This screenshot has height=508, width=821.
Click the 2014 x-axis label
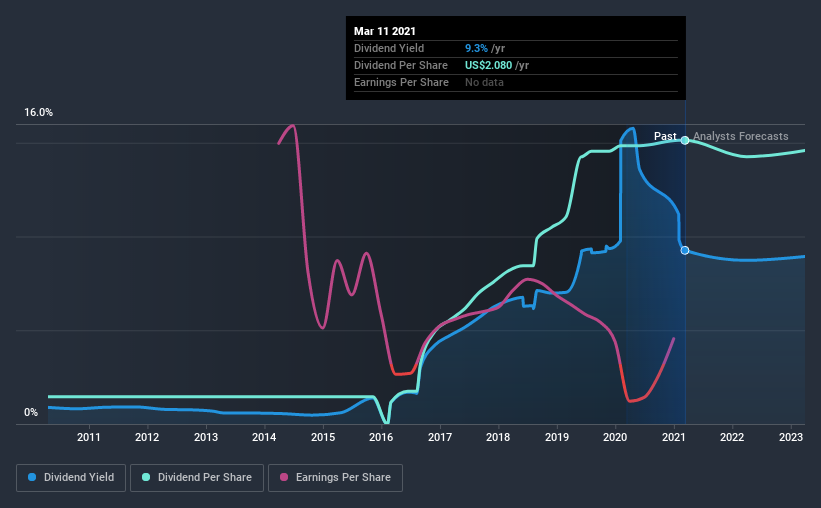264,437
